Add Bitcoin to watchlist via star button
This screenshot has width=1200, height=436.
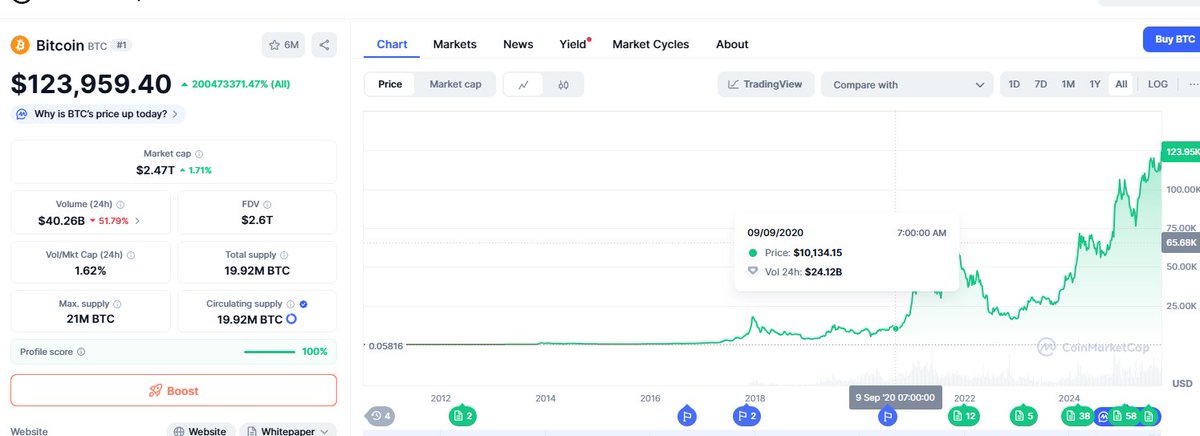(x=284, y=45)
